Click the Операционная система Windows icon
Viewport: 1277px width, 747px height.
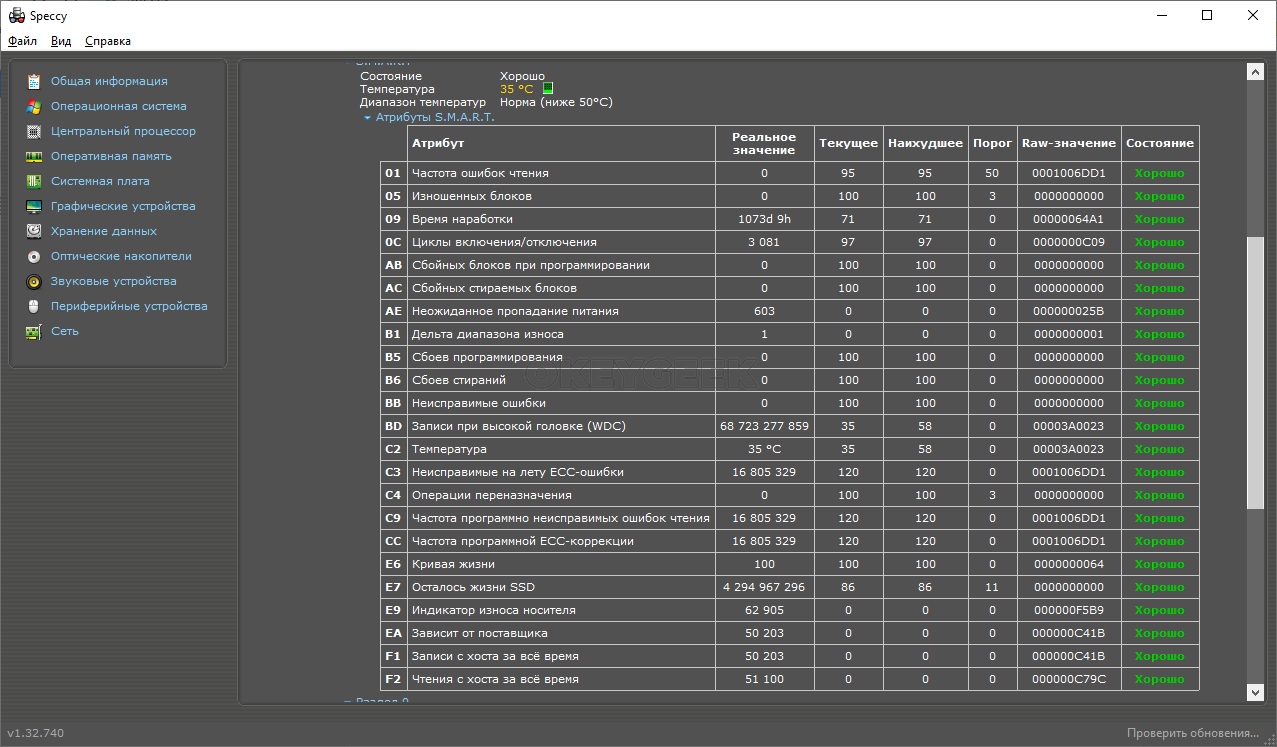pyautogui.click(x=34, y=106)
